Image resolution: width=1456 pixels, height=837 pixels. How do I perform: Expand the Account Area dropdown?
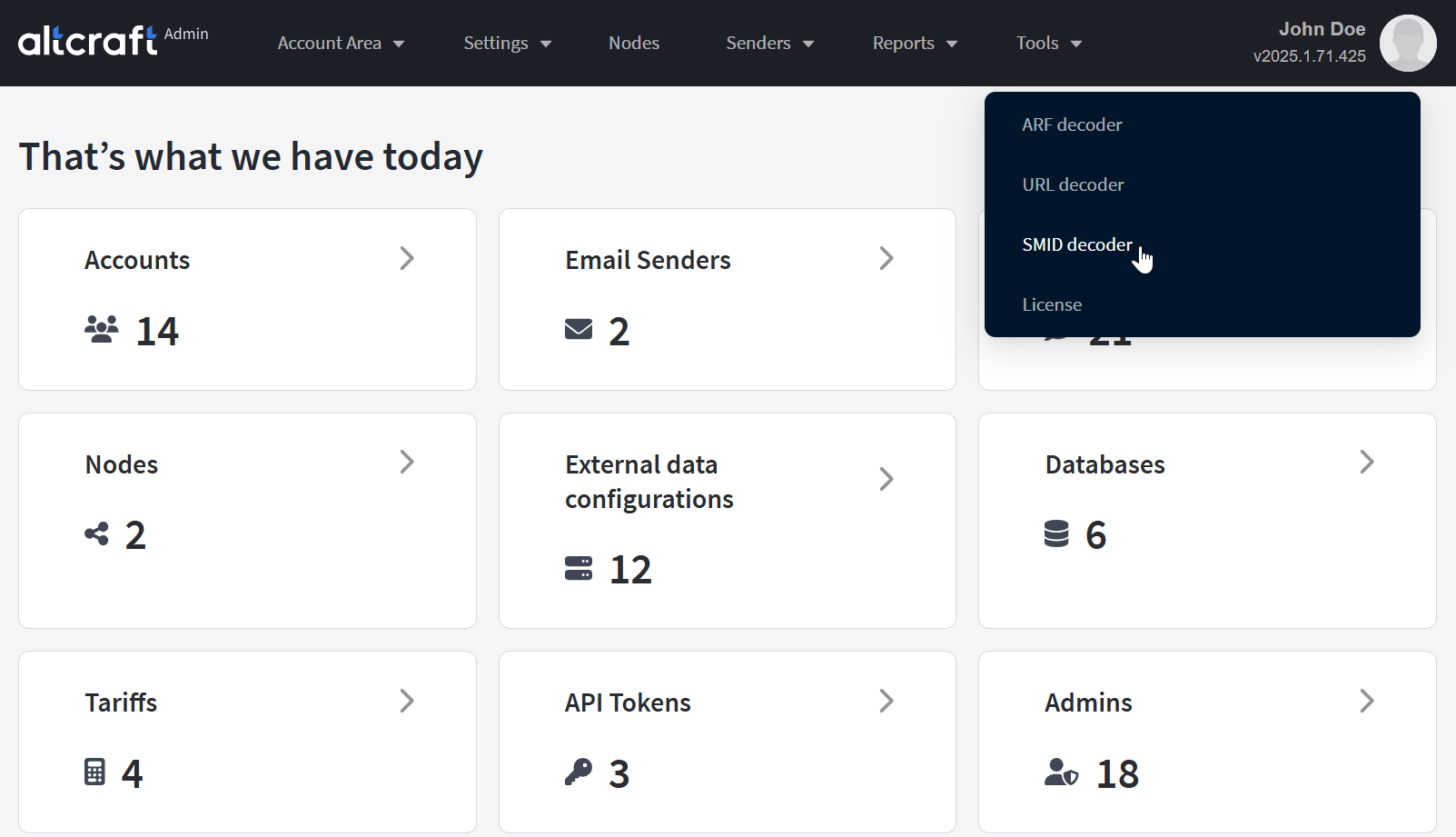341,44
